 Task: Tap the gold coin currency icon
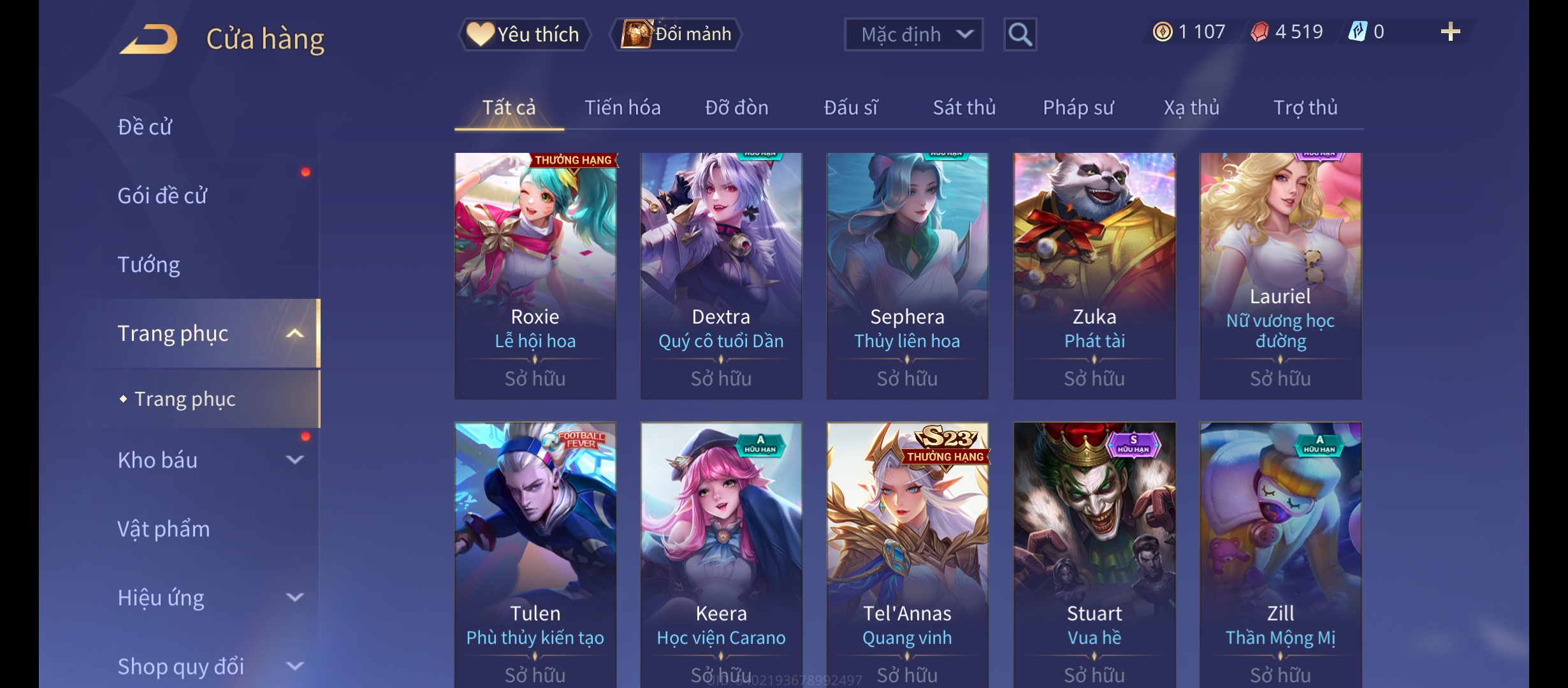click(x=1163, y=32)
